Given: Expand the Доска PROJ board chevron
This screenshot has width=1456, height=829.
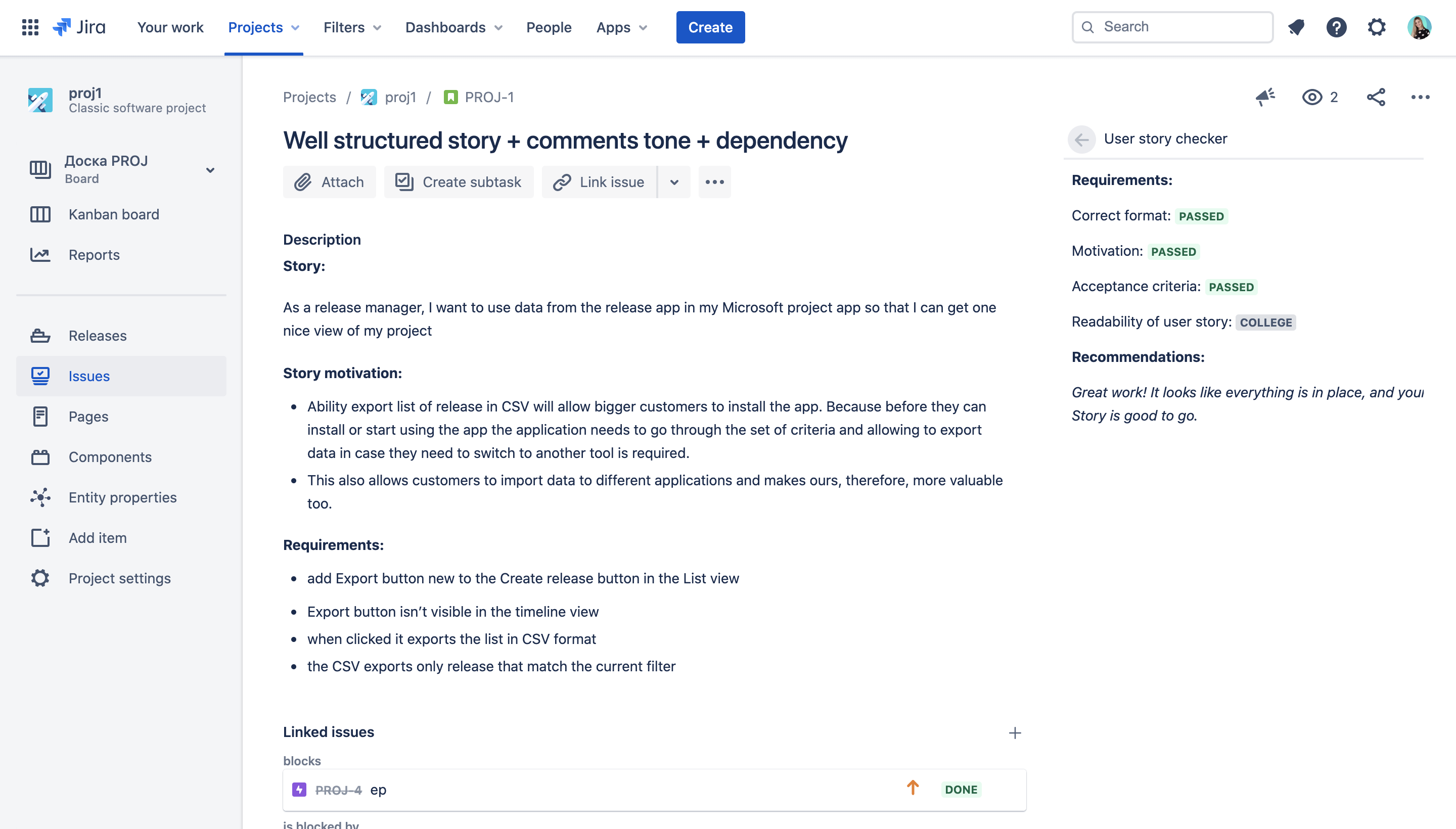Looking at the screenshot, I should (x=210, y=170).
